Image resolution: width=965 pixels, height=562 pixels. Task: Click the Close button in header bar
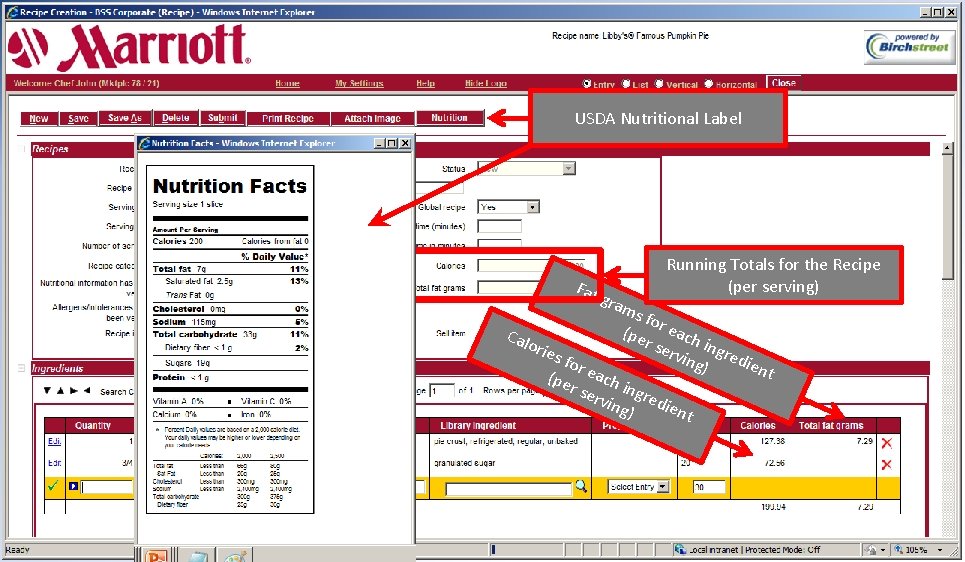coord(783,83)
